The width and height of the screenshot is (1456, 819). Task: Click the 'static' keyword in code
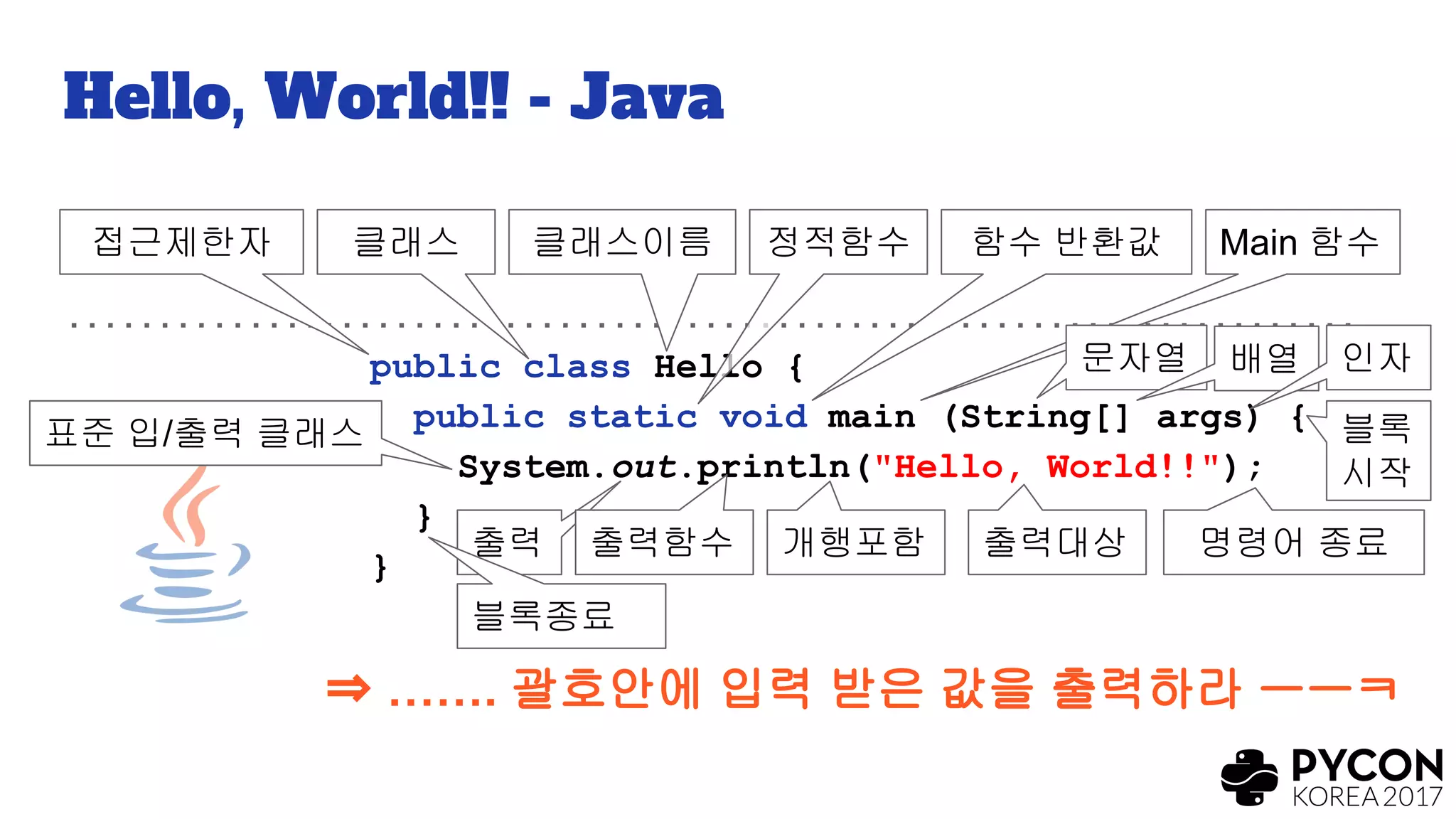pyautogui.click(x=632, y=417)
